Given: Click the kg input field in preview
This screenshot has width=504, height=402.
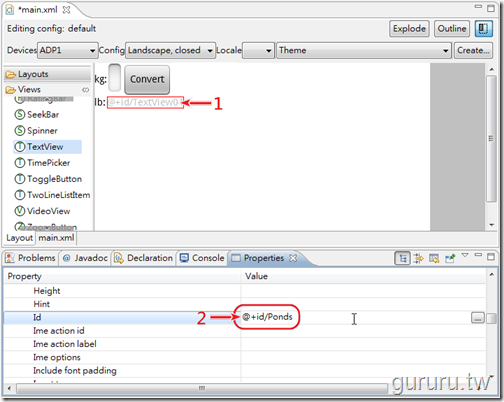Looking at the screenshot, I should (x=115, y=78).
